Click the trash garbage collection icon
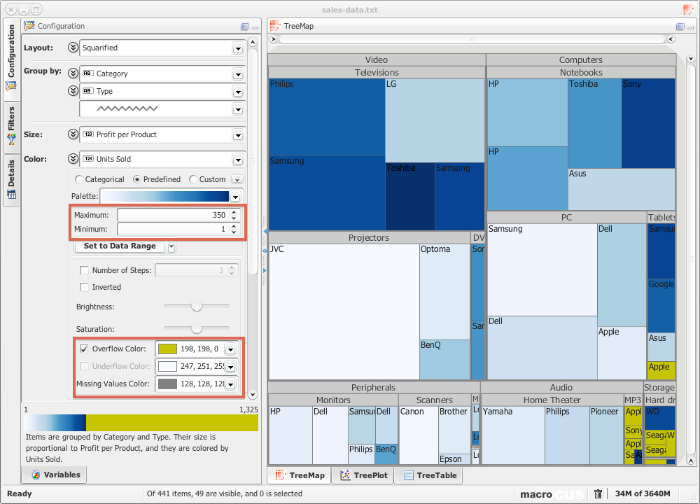Screen dimensions: 700x504 click(598, 493)
